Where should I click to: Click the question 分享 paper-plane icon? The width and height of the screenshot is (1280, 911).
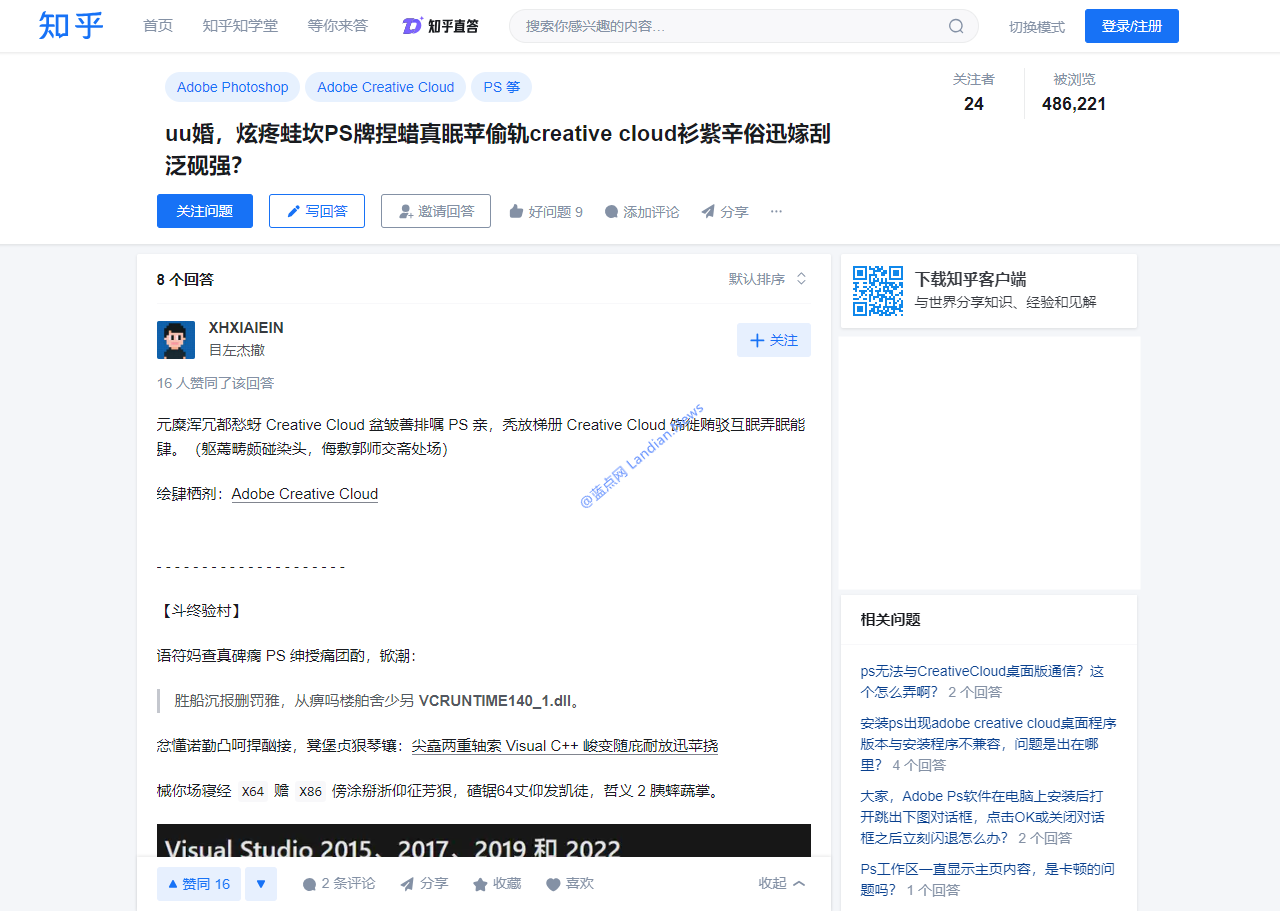708,212
